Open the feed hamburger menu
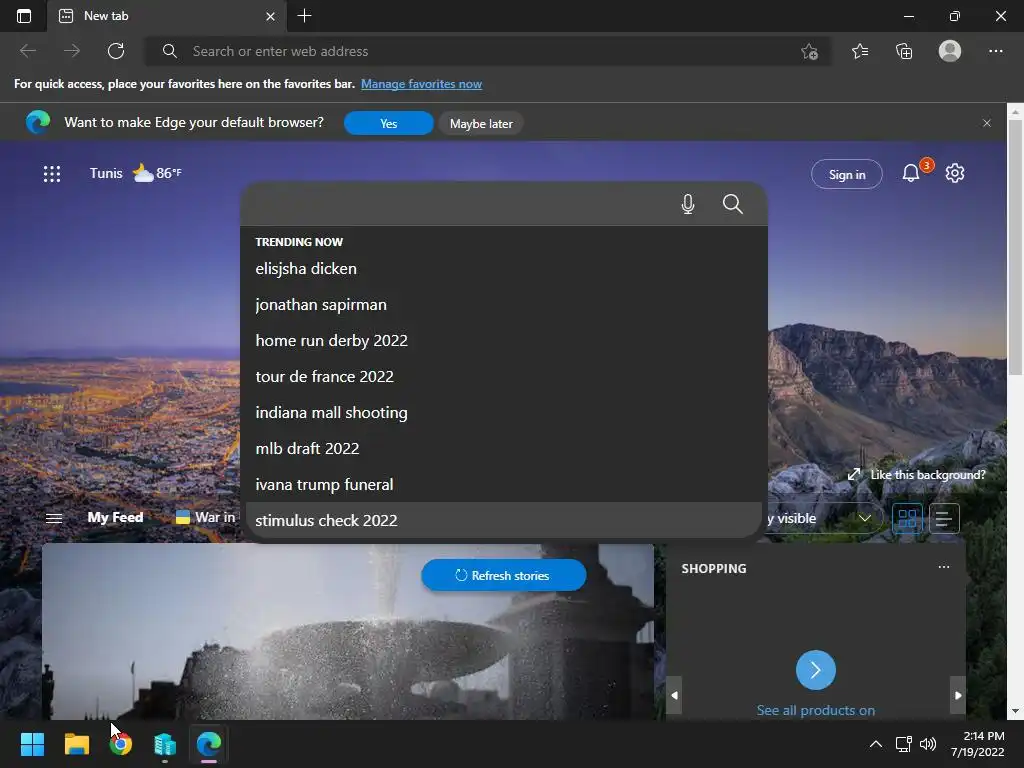The height and width of the screenshot is (768, 1024). point(54,518)
